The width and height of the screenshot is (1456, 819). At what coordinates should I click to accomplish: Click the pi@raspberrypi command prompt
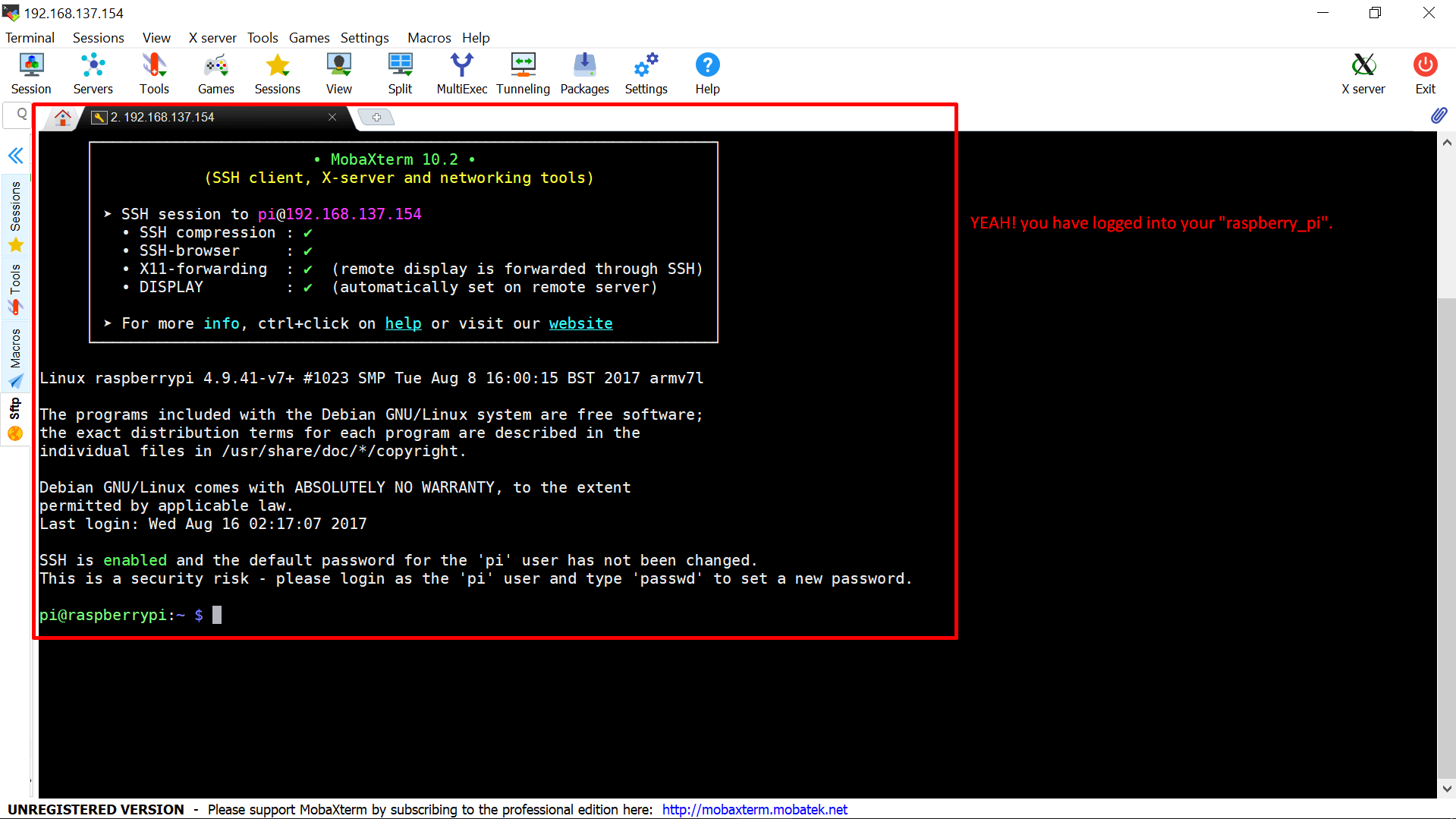121,615
